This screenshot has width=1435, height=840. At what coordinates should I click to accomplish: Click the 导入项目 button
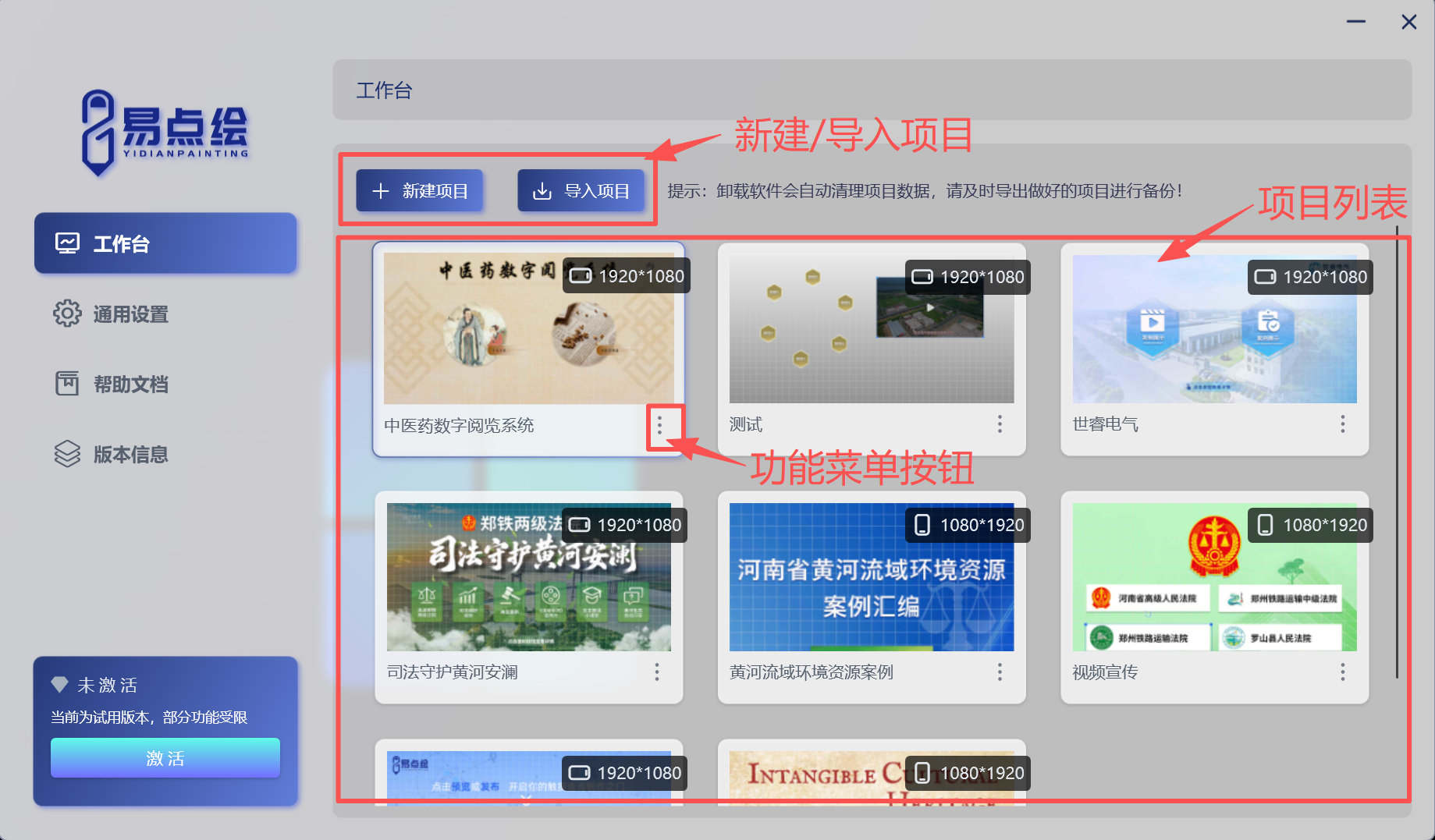coord(581,191)
